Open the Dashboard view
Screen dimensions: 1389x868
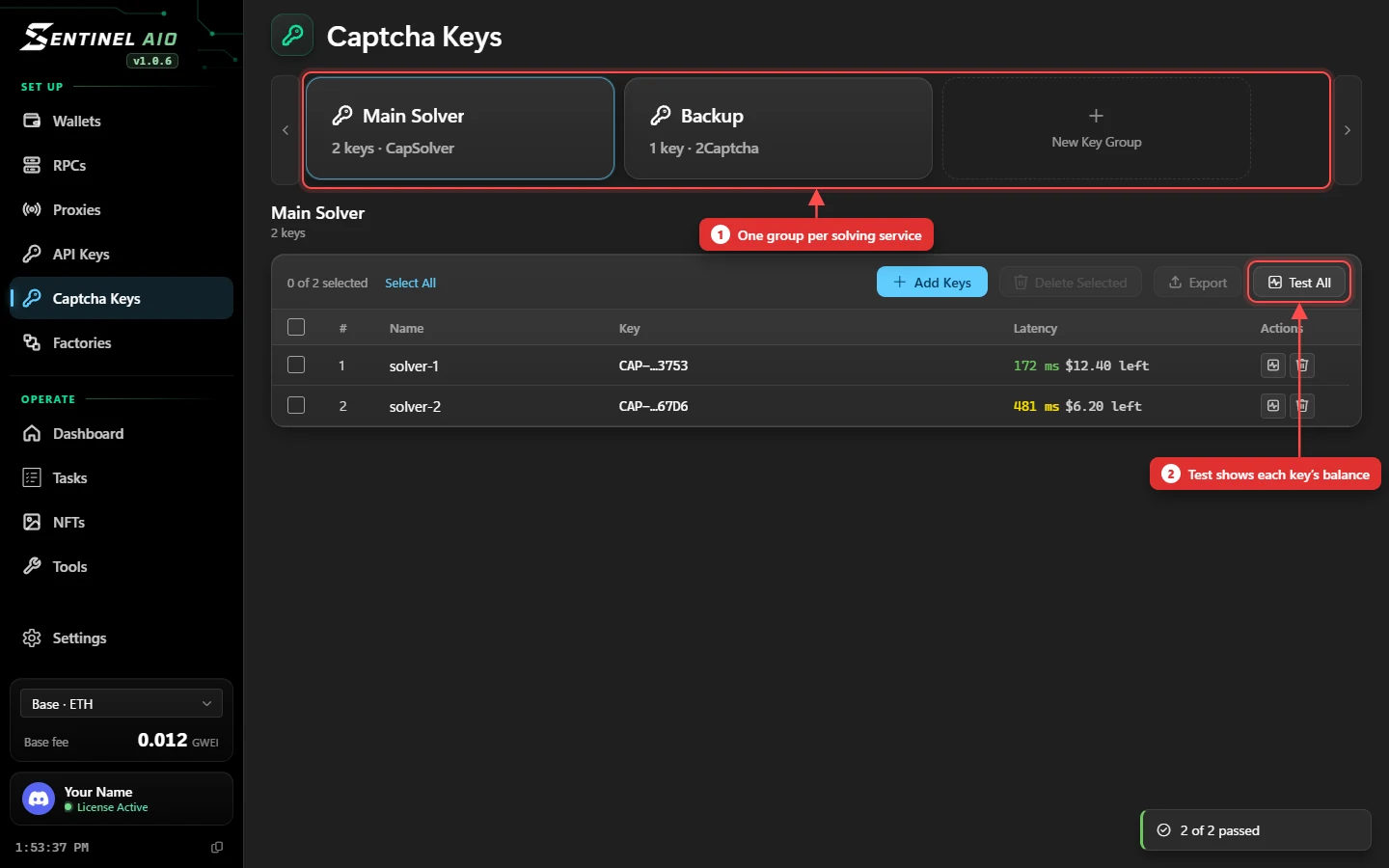[x=122, y=433]
